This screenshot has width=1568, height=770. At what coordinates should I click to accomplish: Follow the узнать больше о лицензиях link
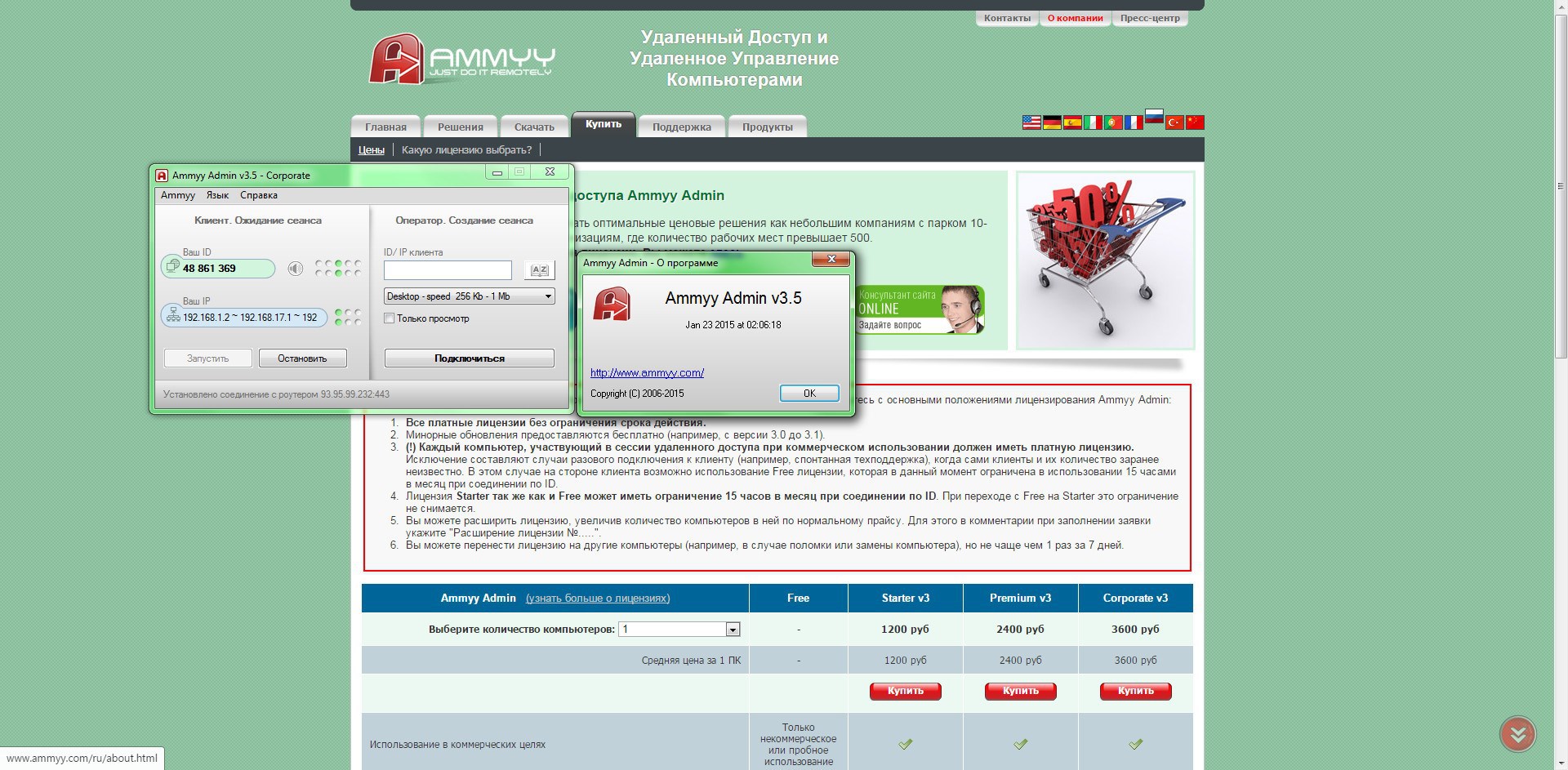pos(598,599)
